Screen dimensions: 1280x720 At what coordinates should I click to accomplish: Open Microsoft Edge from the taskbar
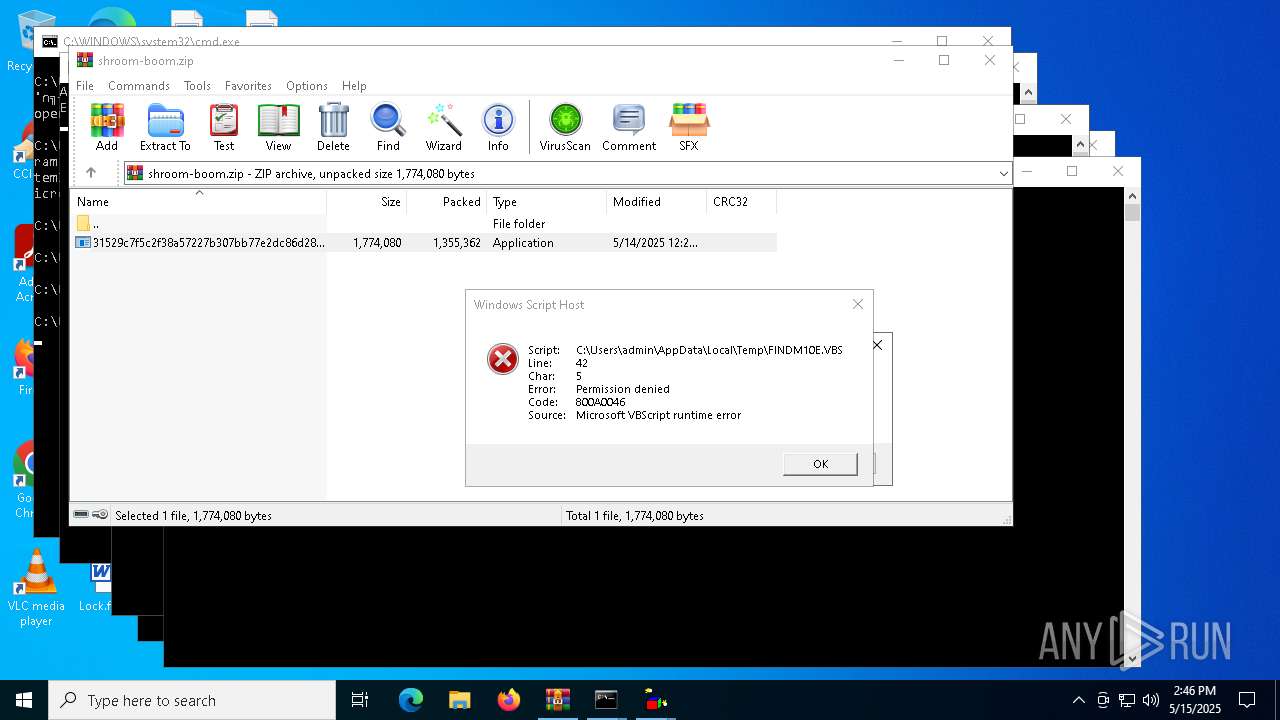click(x=411, y=700)
